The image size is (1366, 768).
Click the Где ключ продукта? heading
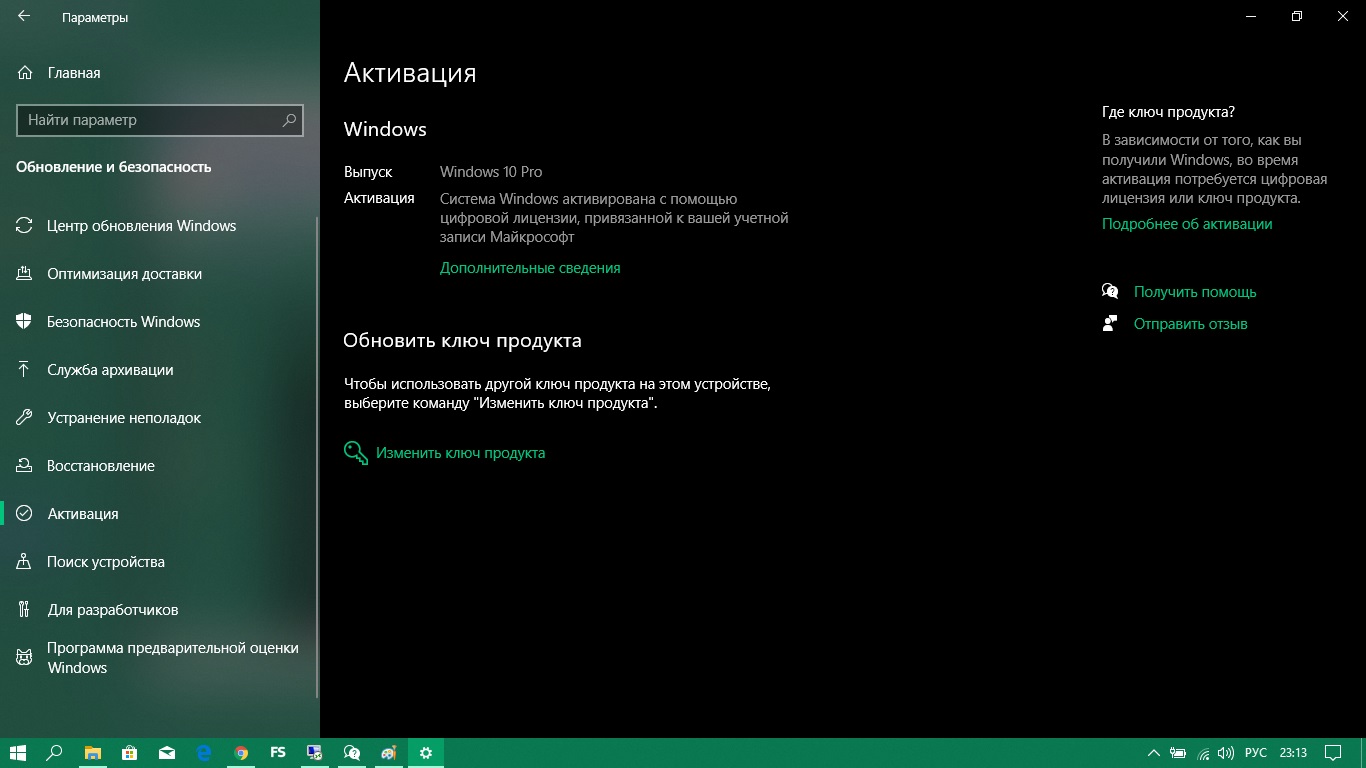(1168, 112)
